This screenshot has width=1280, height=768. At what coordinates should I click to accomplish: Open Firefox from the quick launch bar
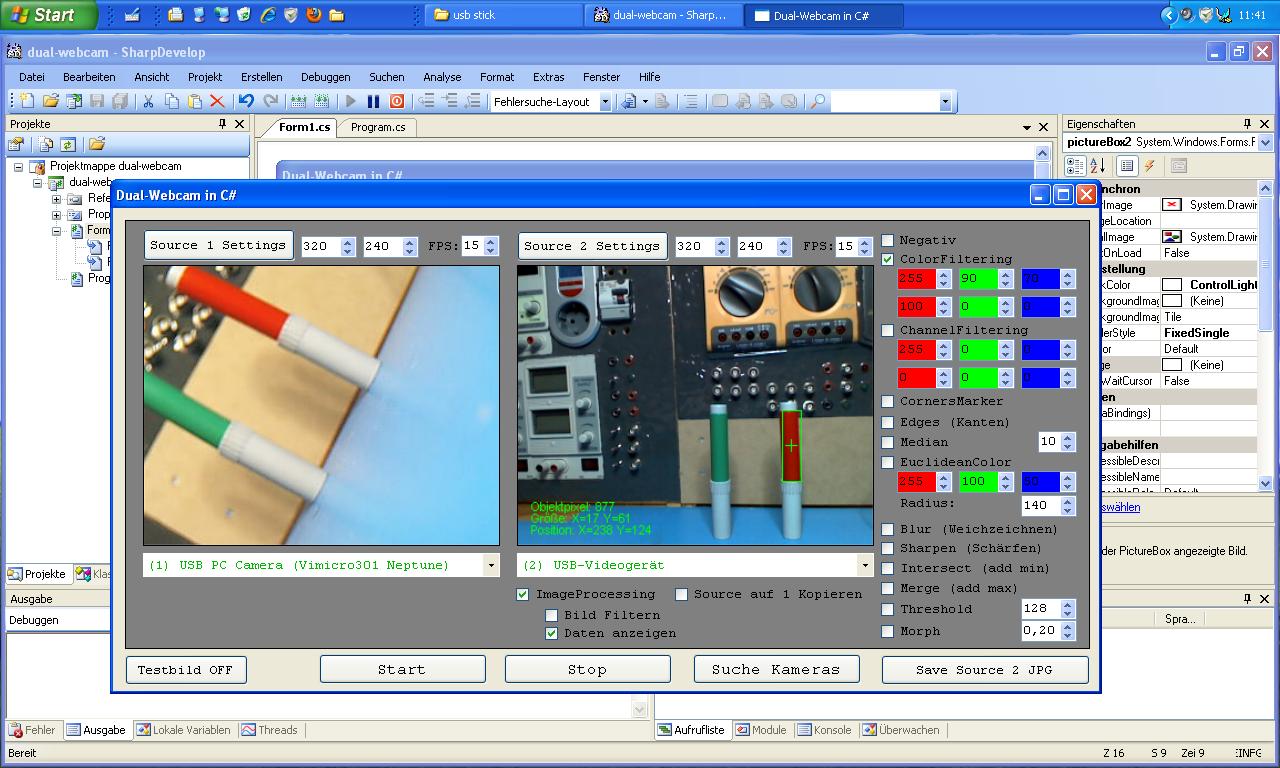tap(314, 15)
